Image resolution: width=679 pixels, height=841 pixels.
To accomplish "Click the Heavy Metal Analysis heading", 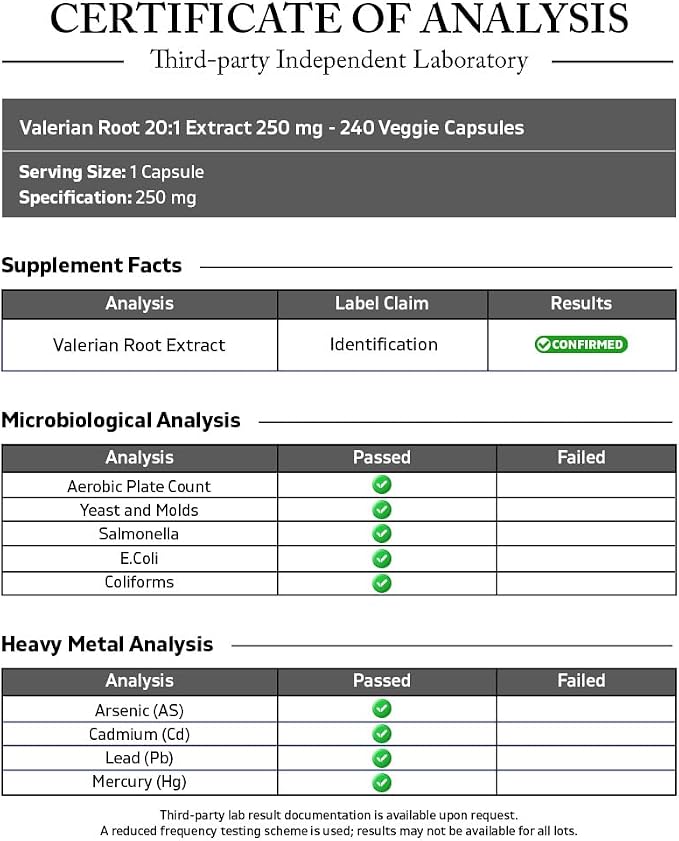I will (107, 644).
